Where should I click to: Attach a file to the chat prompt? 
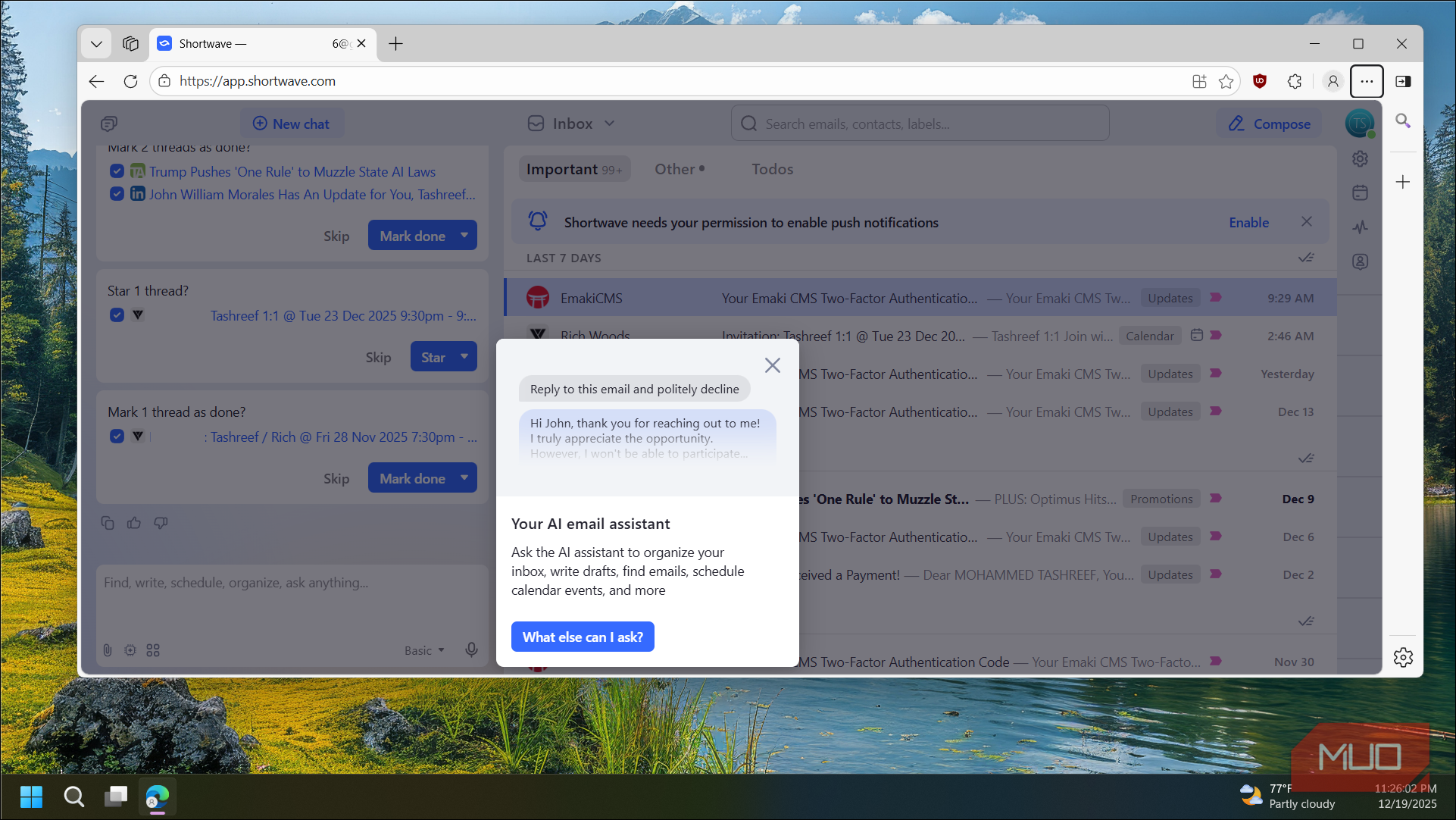(108, 650)
